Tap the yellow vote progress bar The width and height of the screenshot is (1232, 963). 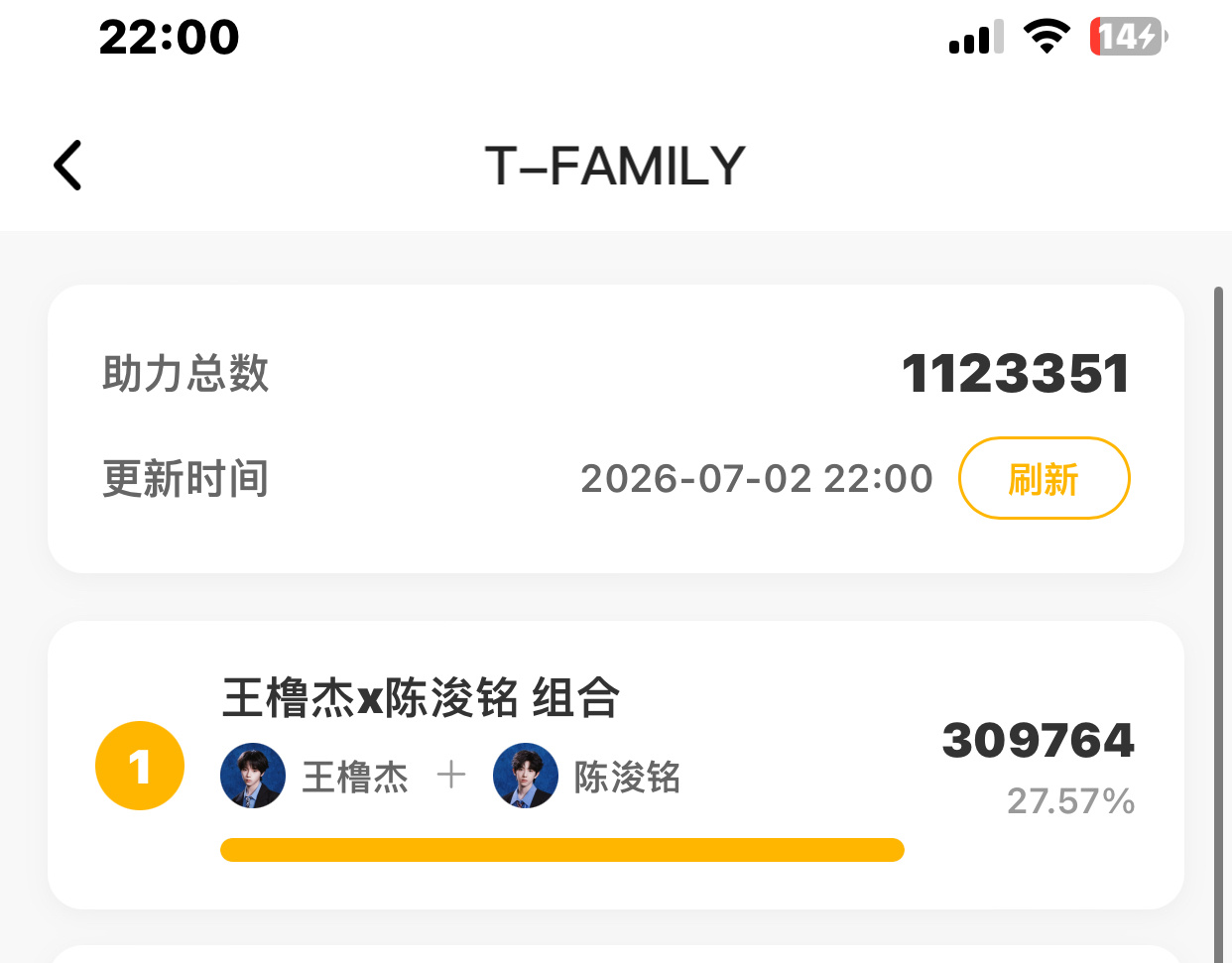[562, 850]
